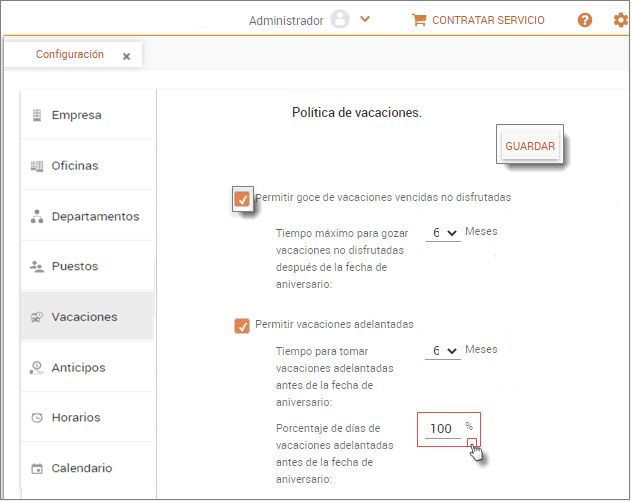Click the Oficinas icon in sidebar
This screenshot has width=632, height=502.
pos(37,166)
